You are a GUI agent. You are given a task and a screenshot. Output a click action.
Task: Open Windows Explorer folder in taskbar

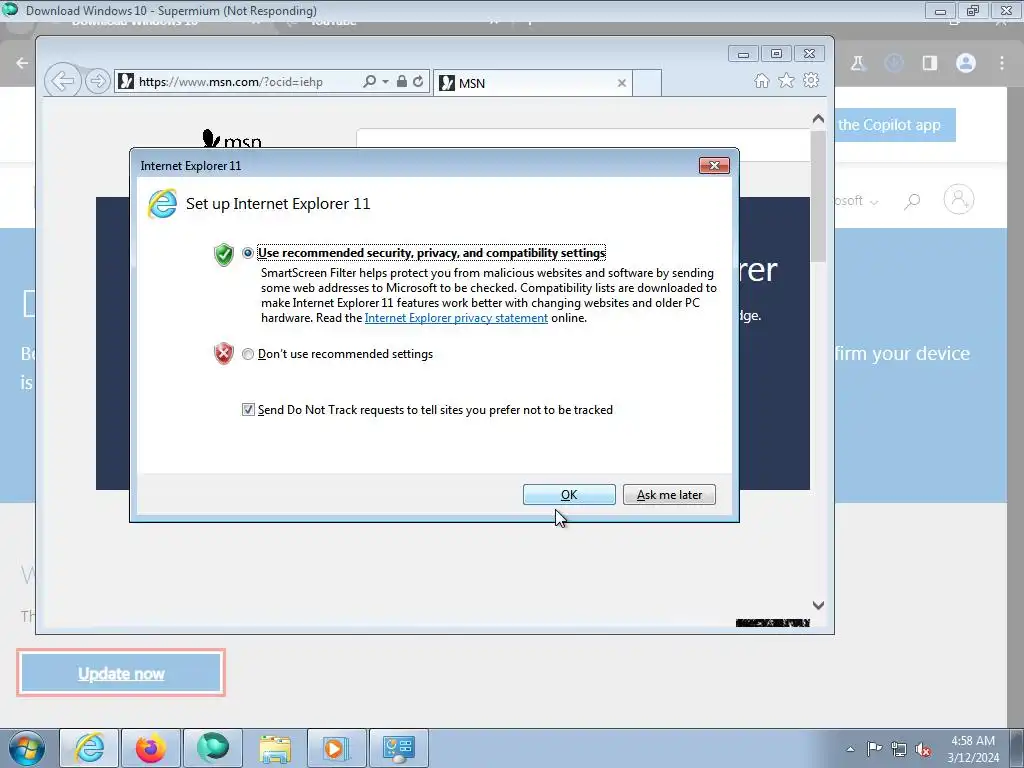click(x=275, y=748)
